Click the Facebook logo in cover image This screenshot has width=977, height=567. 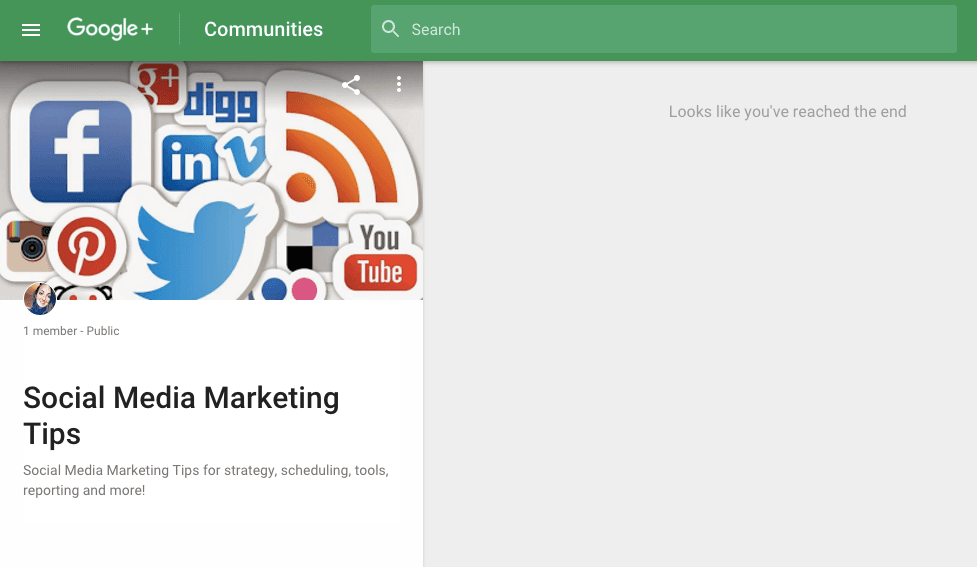[80, 150]
